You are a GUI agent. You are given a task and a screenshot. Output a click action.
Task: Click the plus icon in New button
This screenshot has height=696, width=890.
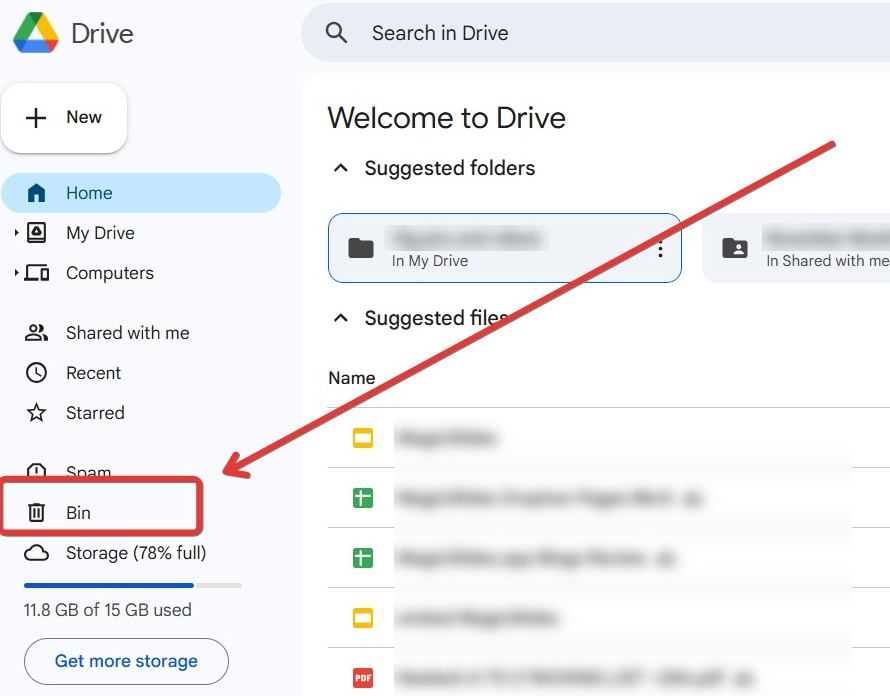point(36,118)
